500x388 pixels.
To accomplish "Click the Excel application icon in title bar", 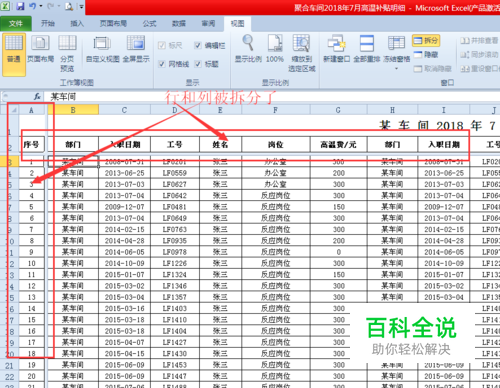I will point(5,6).
